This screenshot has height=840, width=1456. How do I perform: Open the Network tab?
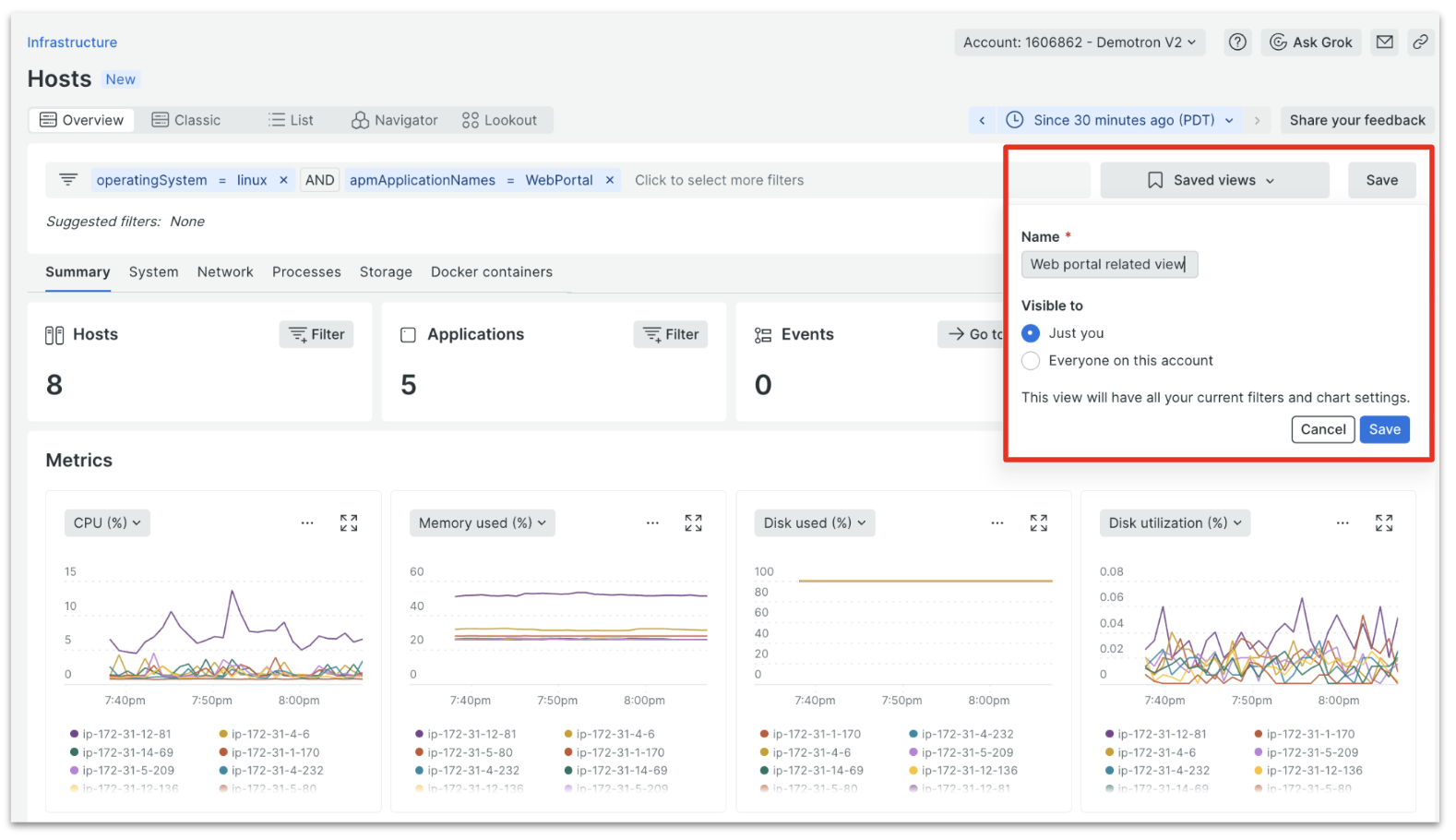click(x=225, y=272)
